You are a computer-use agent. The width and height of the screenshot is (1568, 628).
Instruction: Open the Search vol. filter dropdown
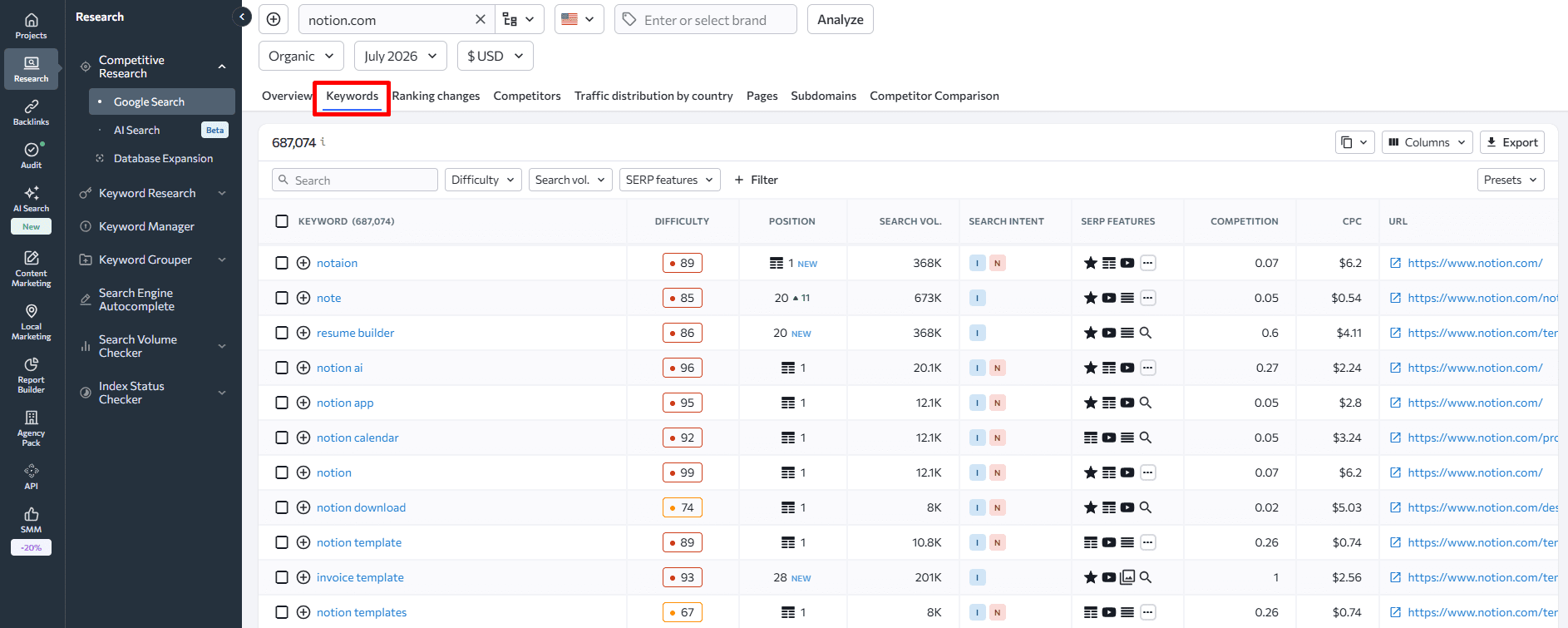pos(570,180)
